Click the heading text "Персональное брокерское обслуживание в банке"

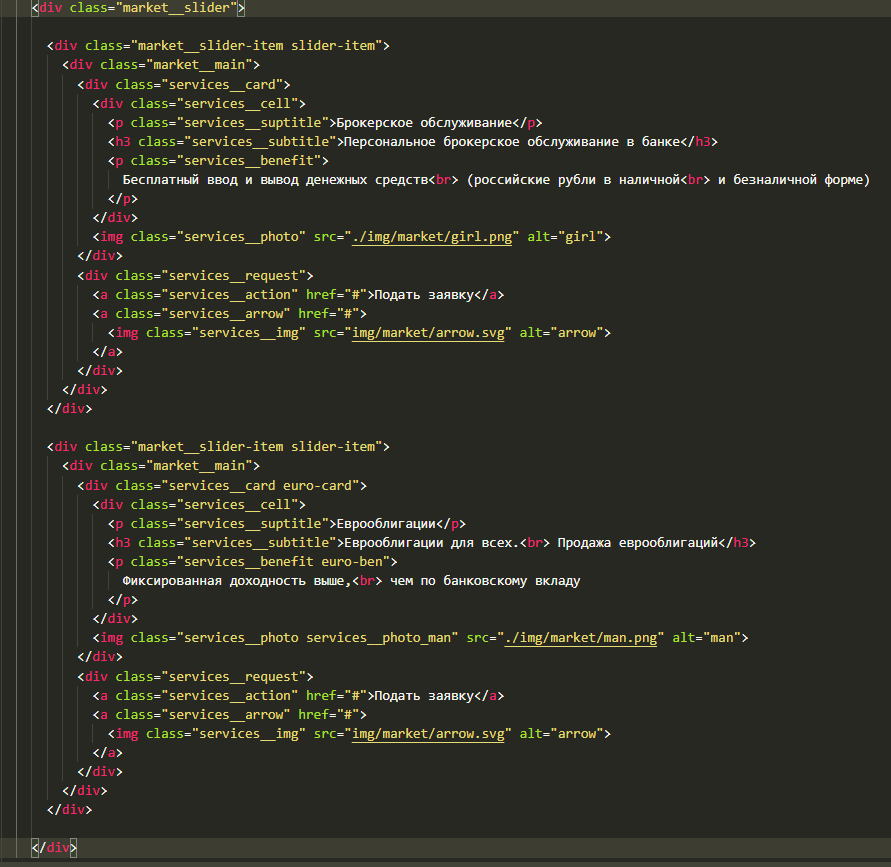[x=512, y=142]
